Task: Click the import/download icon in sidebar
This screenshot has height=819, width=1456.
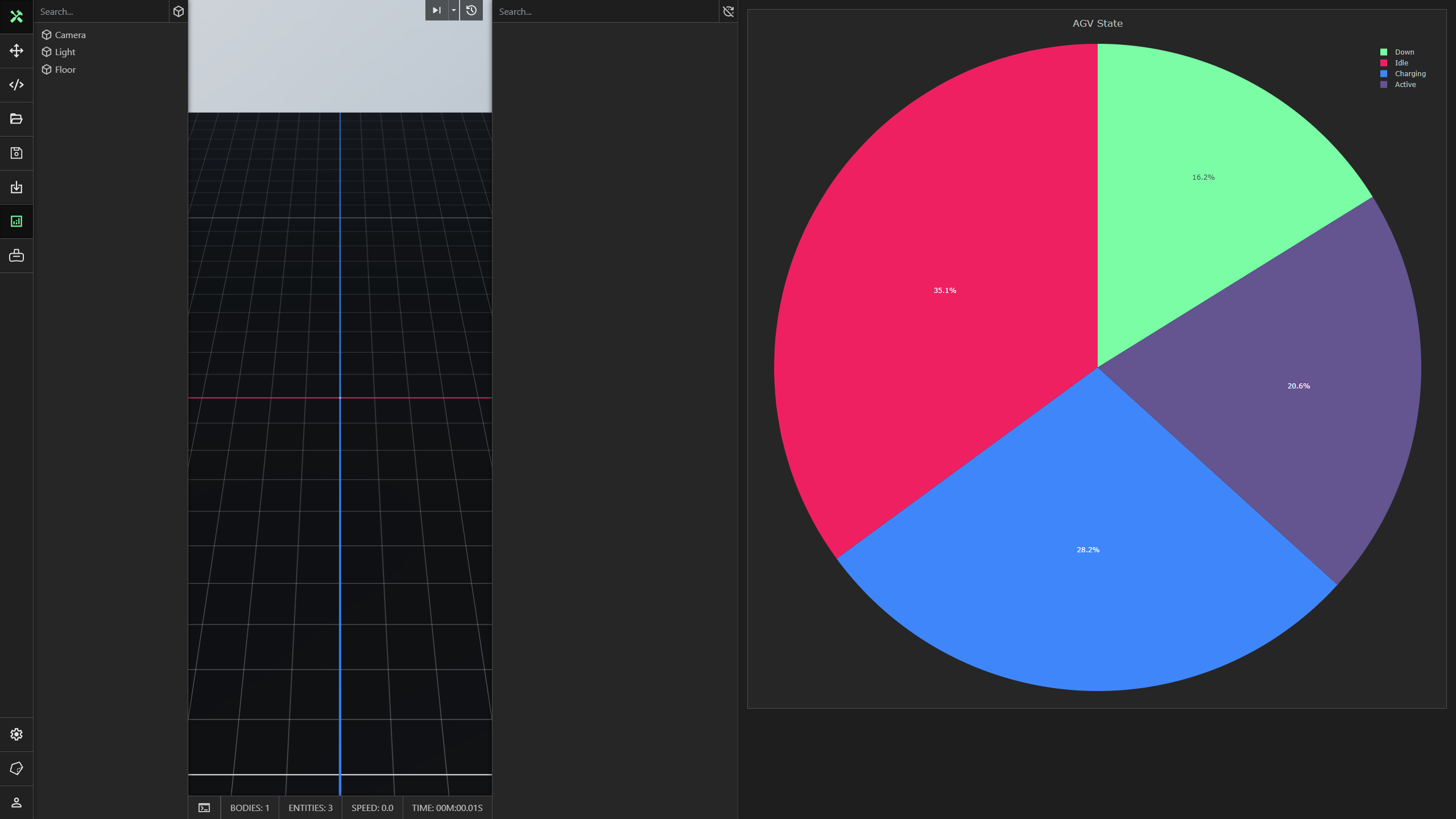Action: pos(16,187)
